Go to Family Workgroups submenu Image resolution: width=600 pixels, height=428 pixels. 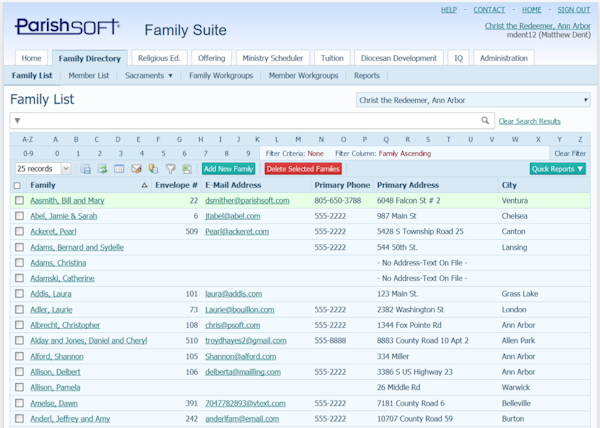click(x=221, y=75)
